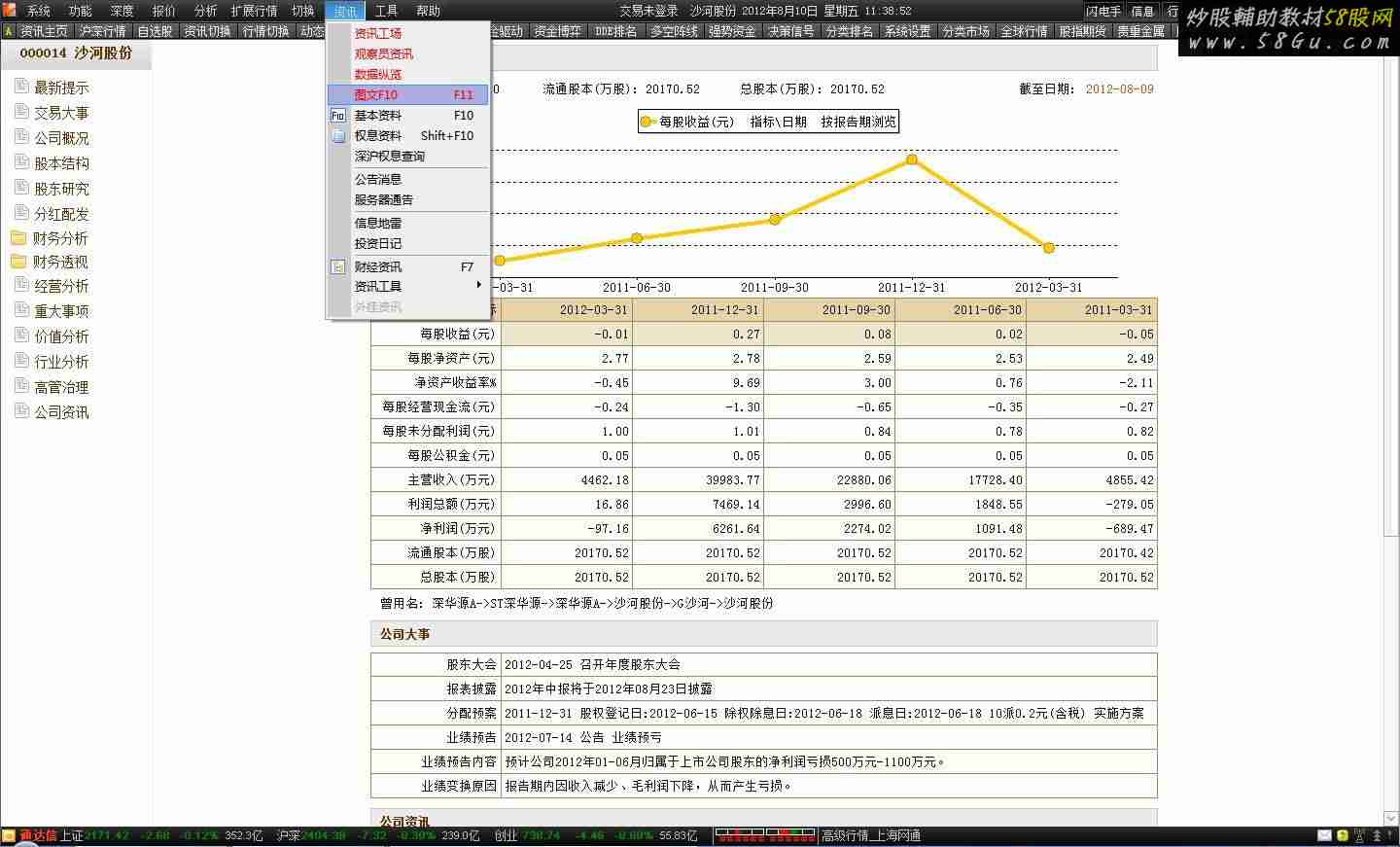1400x847 pixels.
Task: Select highlighted 图文F10 menu entry
Action: click(407, 94)
